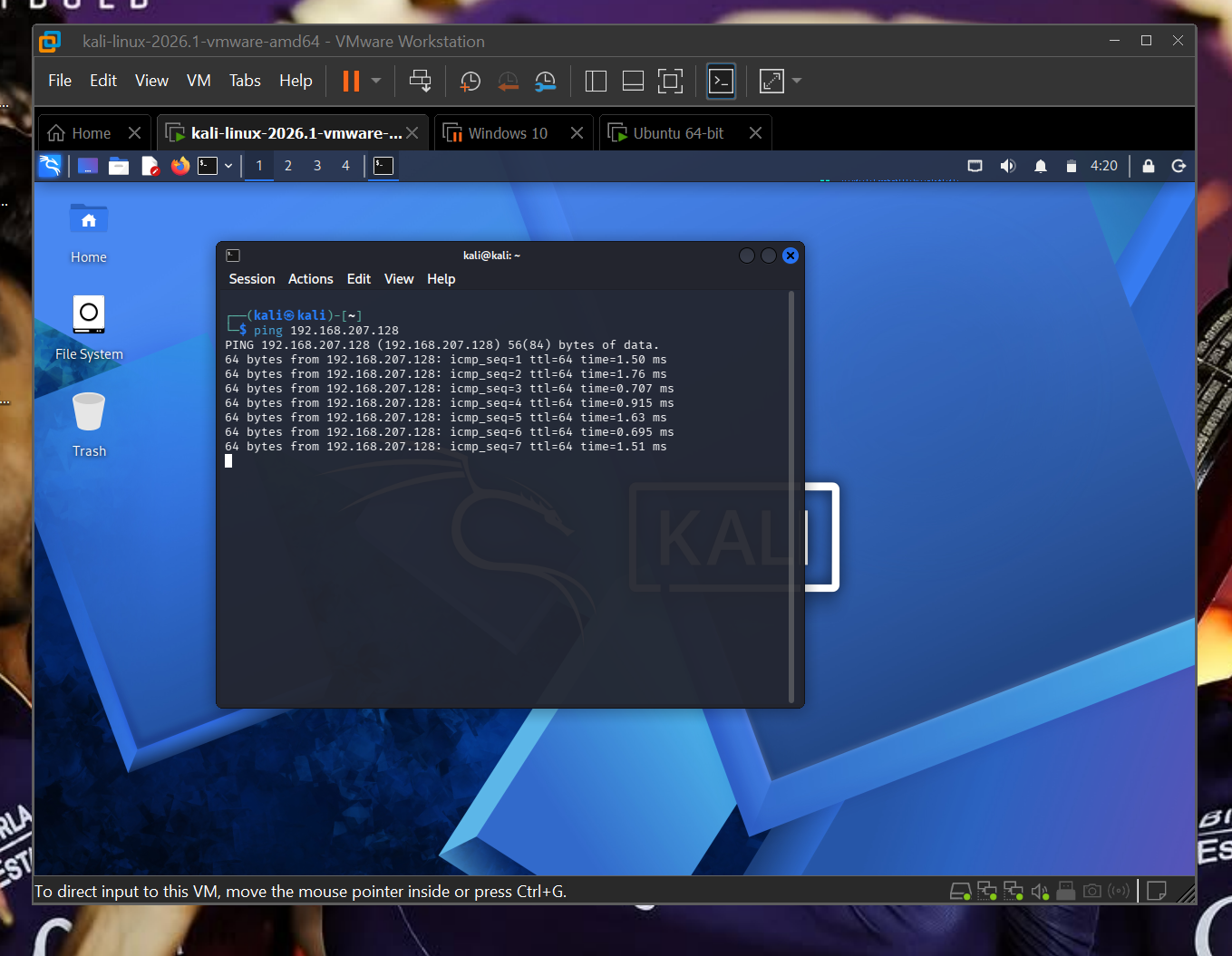Screen dimensions: 1232x956
Task: Click the terminal window button in taskbar
Action: tap(383, 166)
